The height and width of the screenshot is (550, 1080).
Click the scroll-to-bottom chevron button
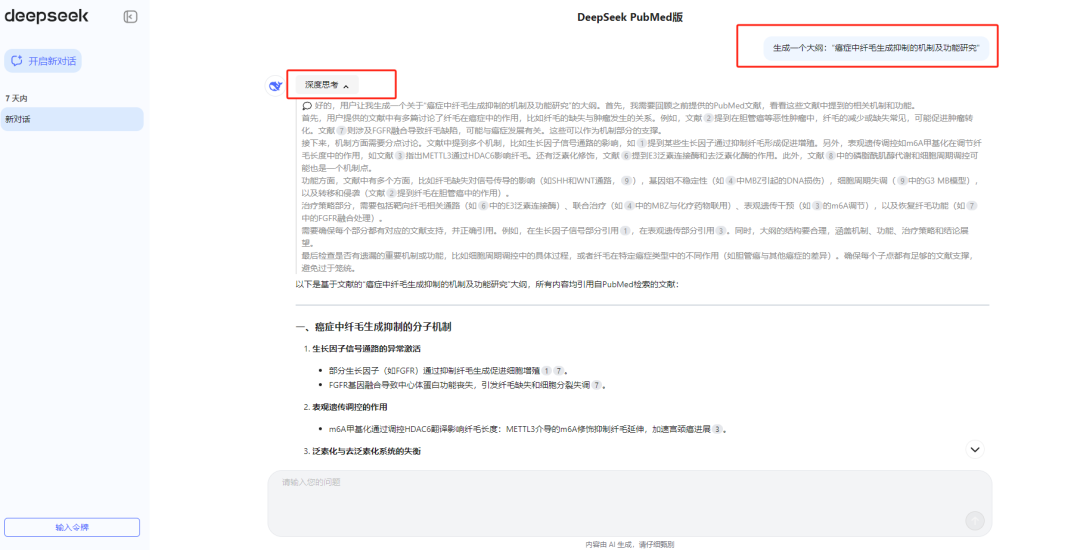(x=975, y=449)
